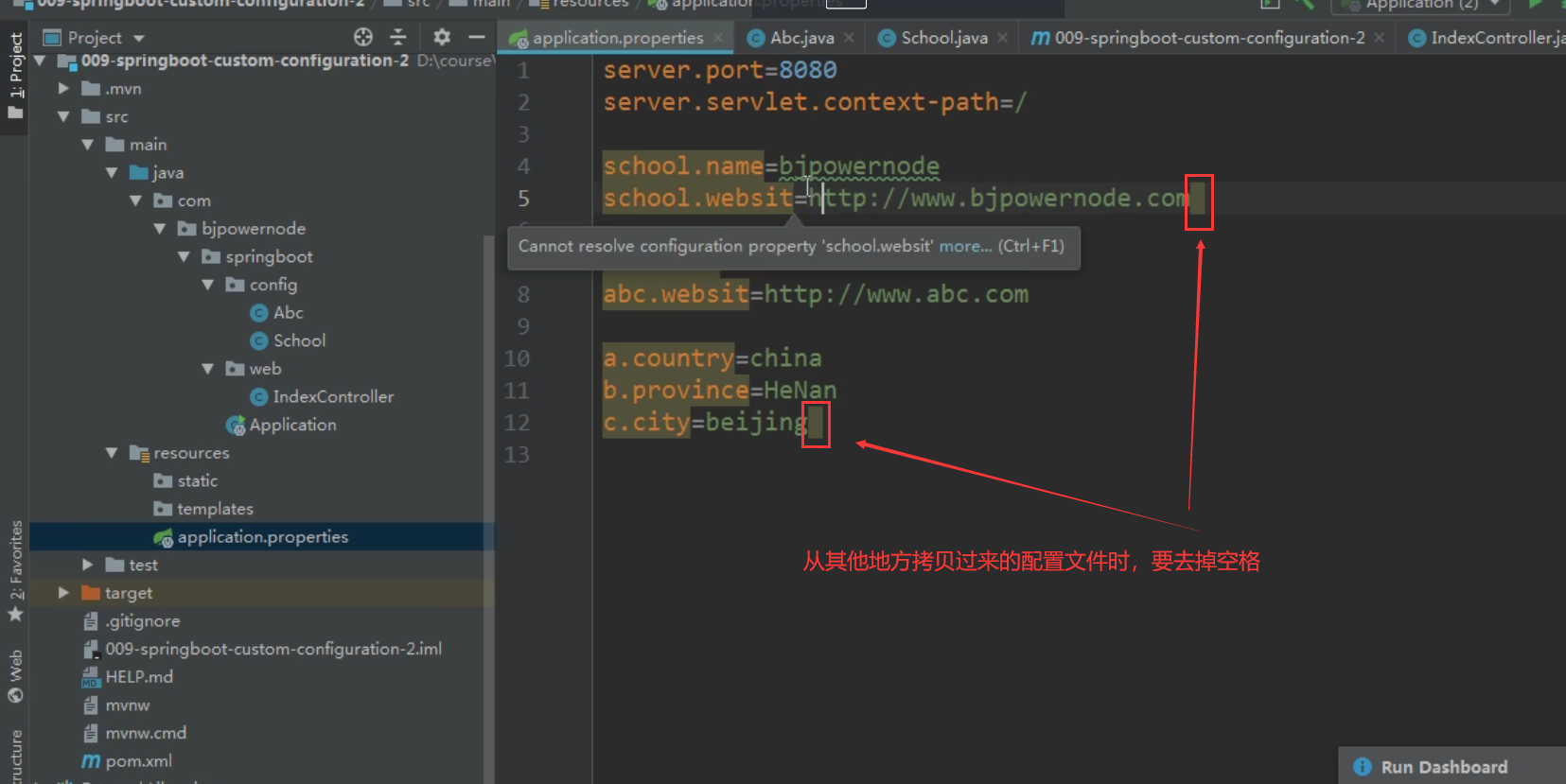Select the mvnw file in tree

coord(116,706)
